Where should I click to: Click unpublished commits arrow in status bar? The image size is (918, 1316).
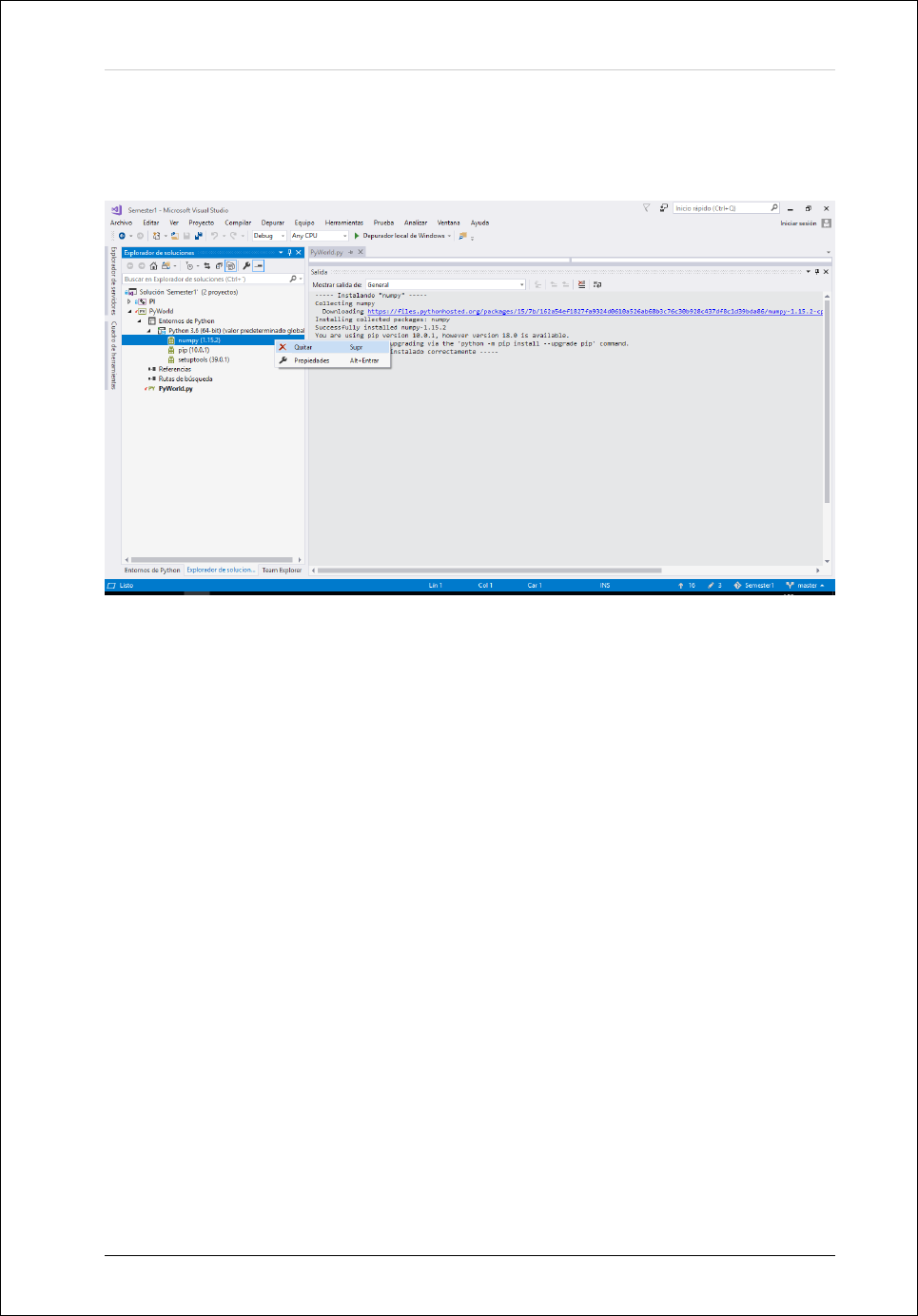(680, 586)
